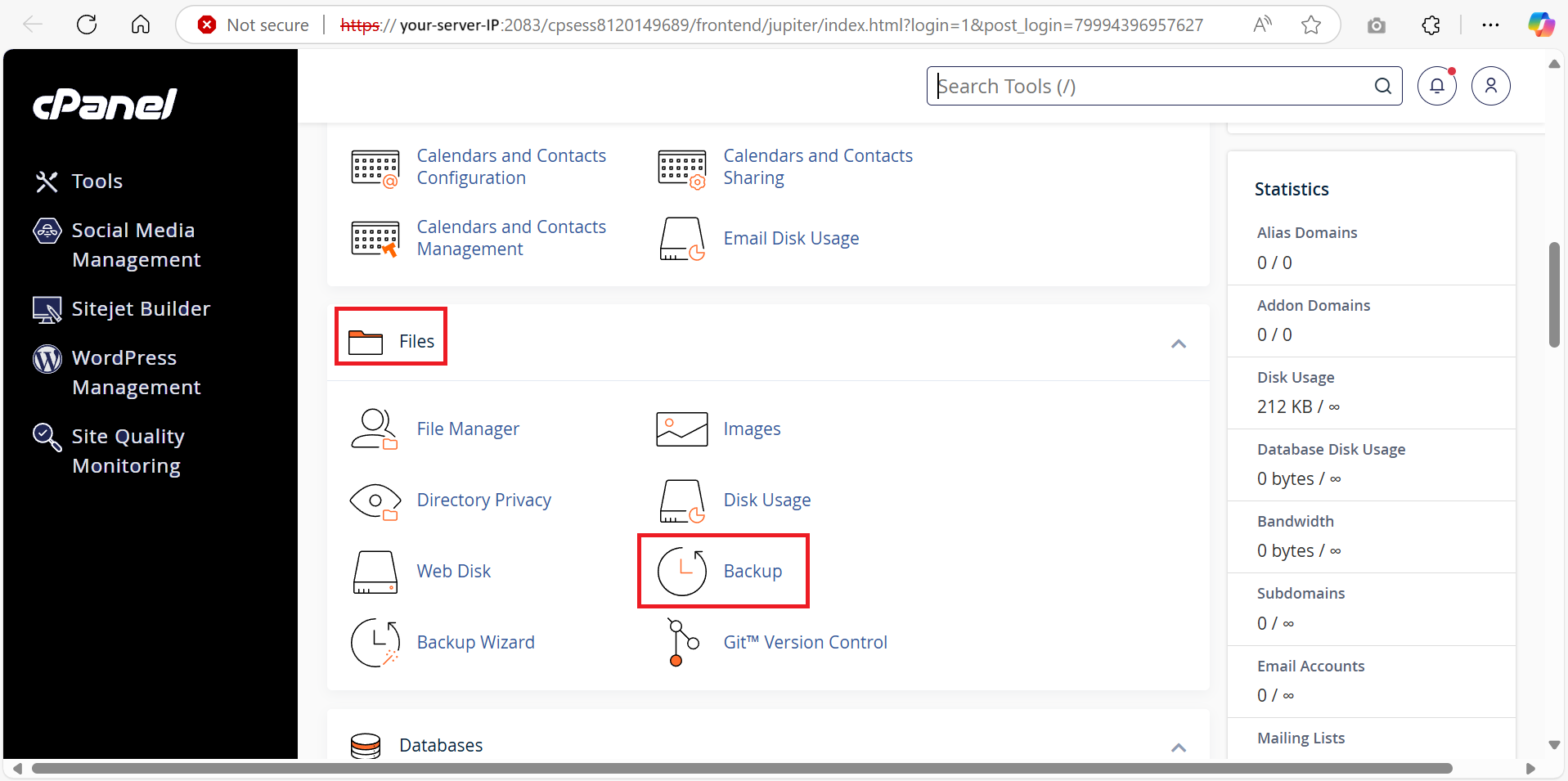Image resolution: width=1568 pixels, height=781 pixels.
Task: Click the Disk Usage drive icon
Action: (682, 500)
